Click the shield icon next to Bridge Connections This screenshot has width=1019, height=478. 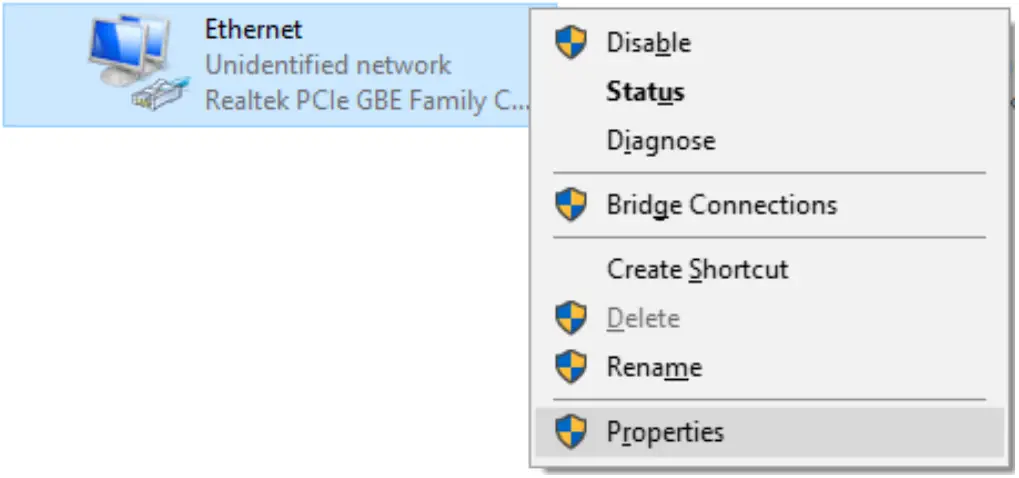[570, 205]
